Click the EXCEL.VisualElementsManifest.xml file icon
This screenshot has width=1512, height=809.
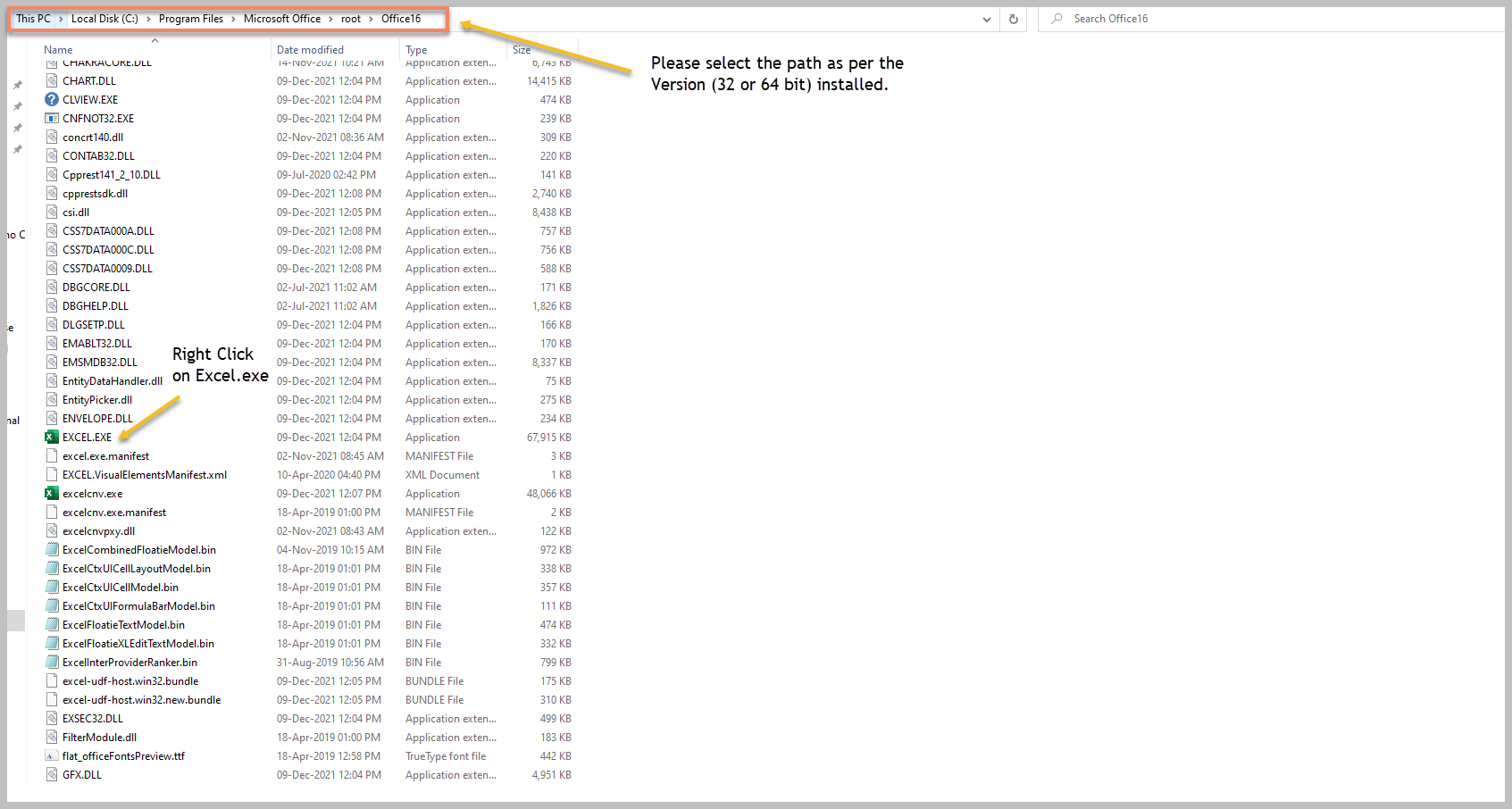click(52, 475)
